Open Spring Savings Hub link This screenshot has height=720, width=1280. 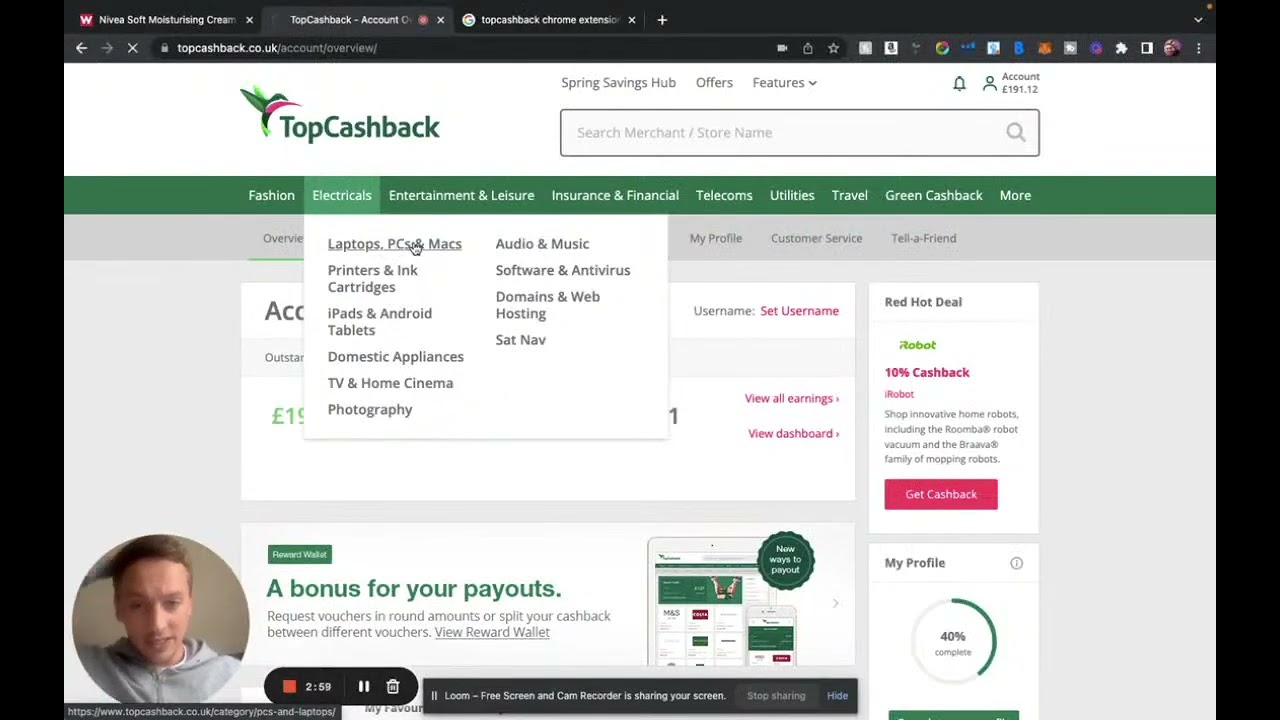618,83
